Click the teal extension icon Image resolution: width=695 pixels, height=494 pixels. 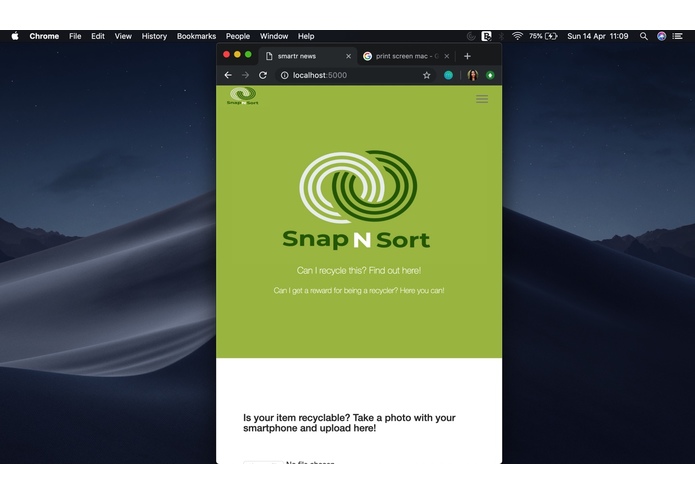point(448,75)
